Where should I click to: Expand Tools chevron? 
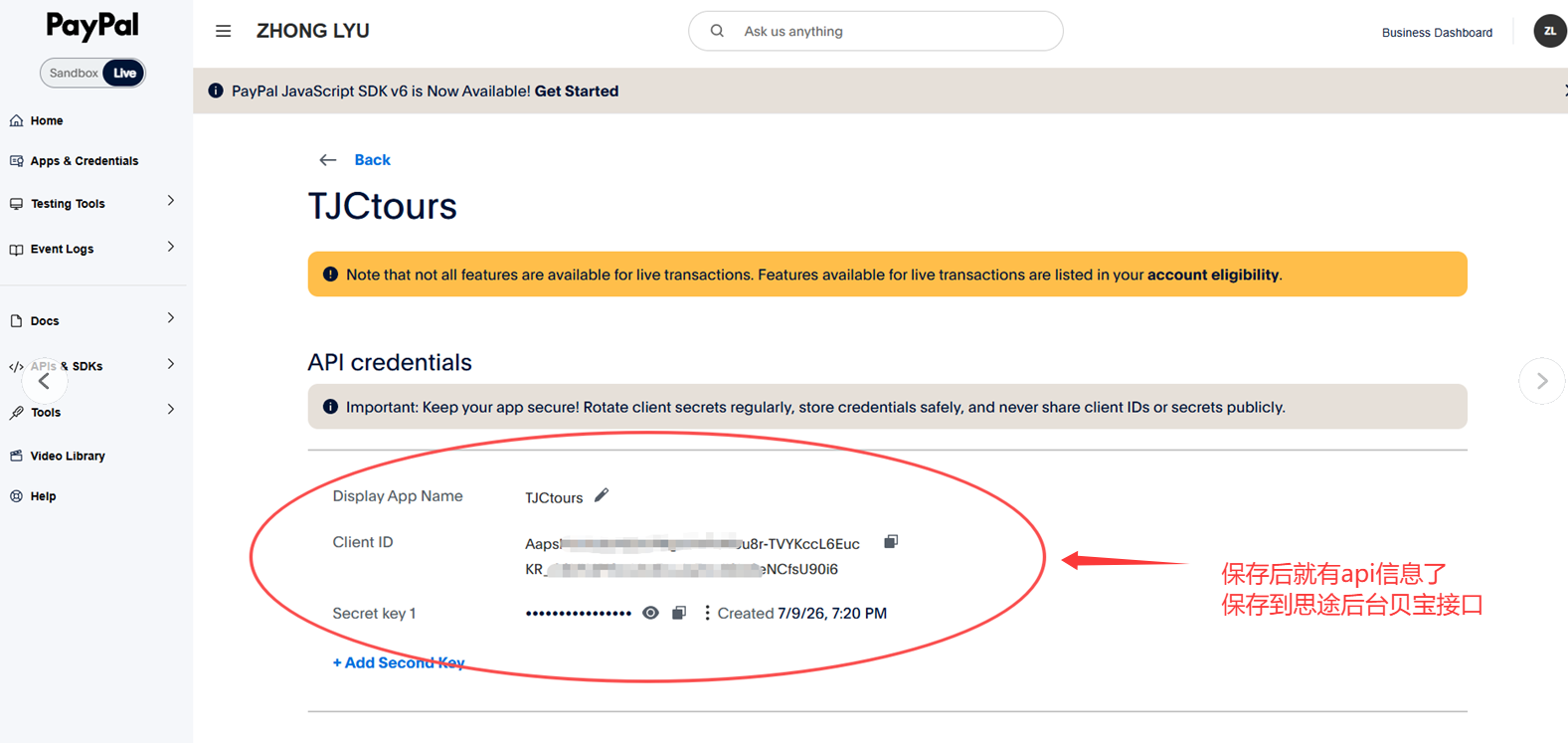(x=171, y=410)
